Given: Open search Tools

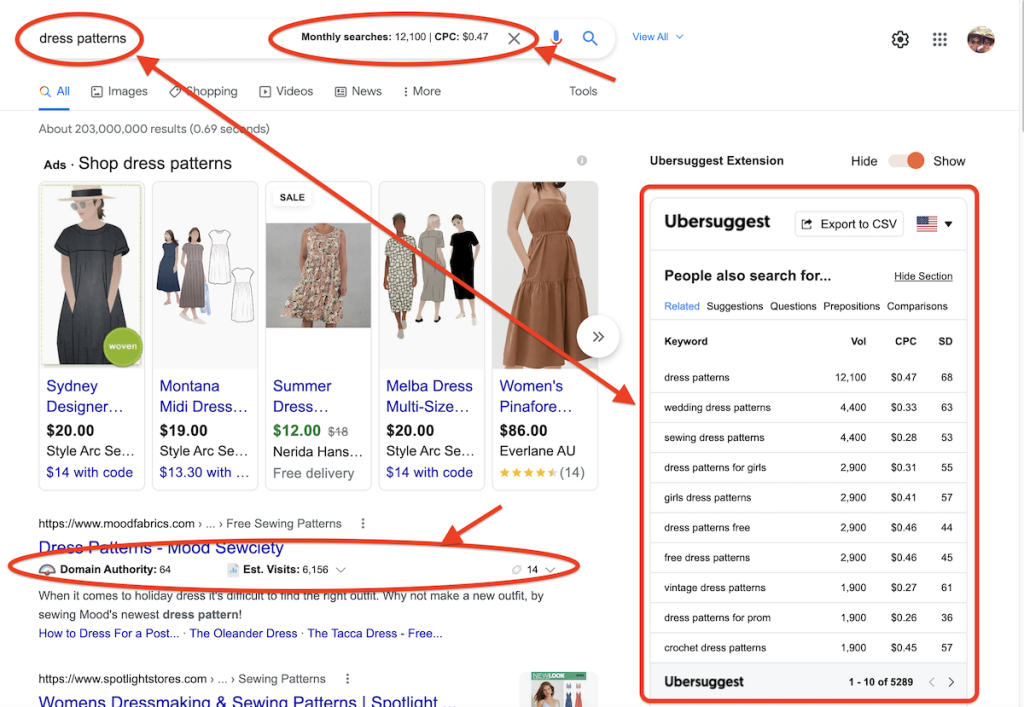Looking at the screenshot, I should (x=583, y=91).
